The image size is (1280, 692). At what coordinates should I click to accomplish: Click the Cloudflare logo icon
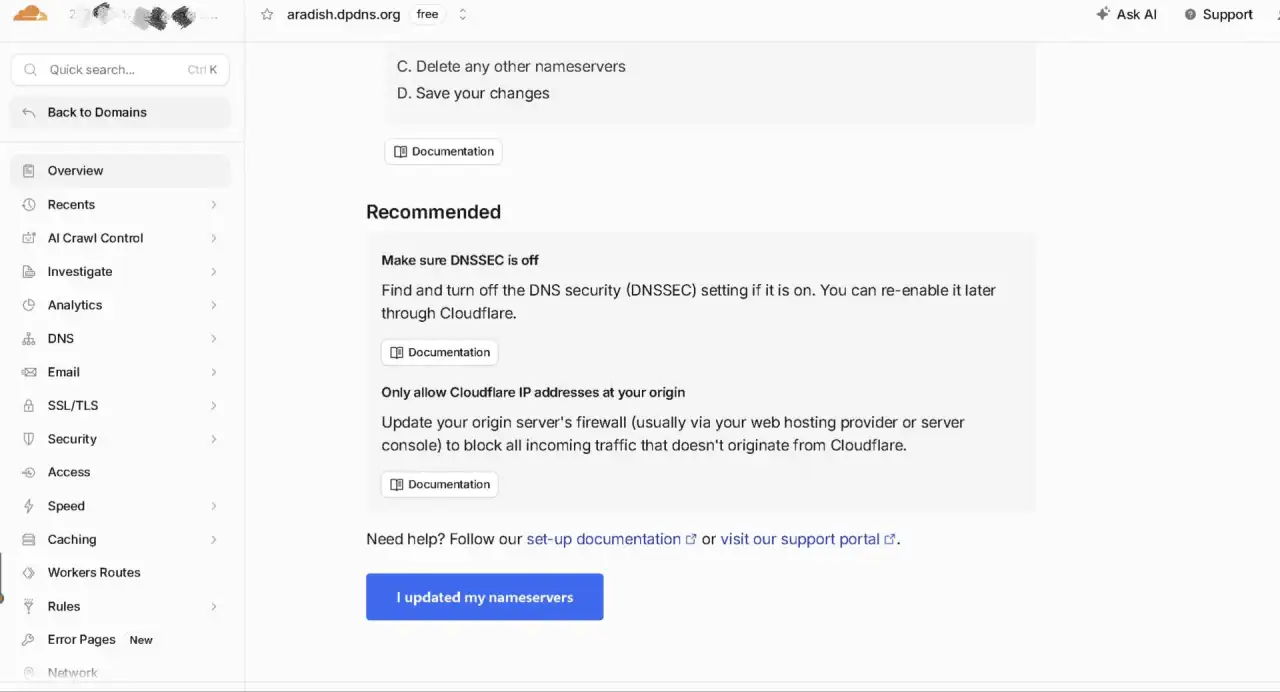point(30,14)
